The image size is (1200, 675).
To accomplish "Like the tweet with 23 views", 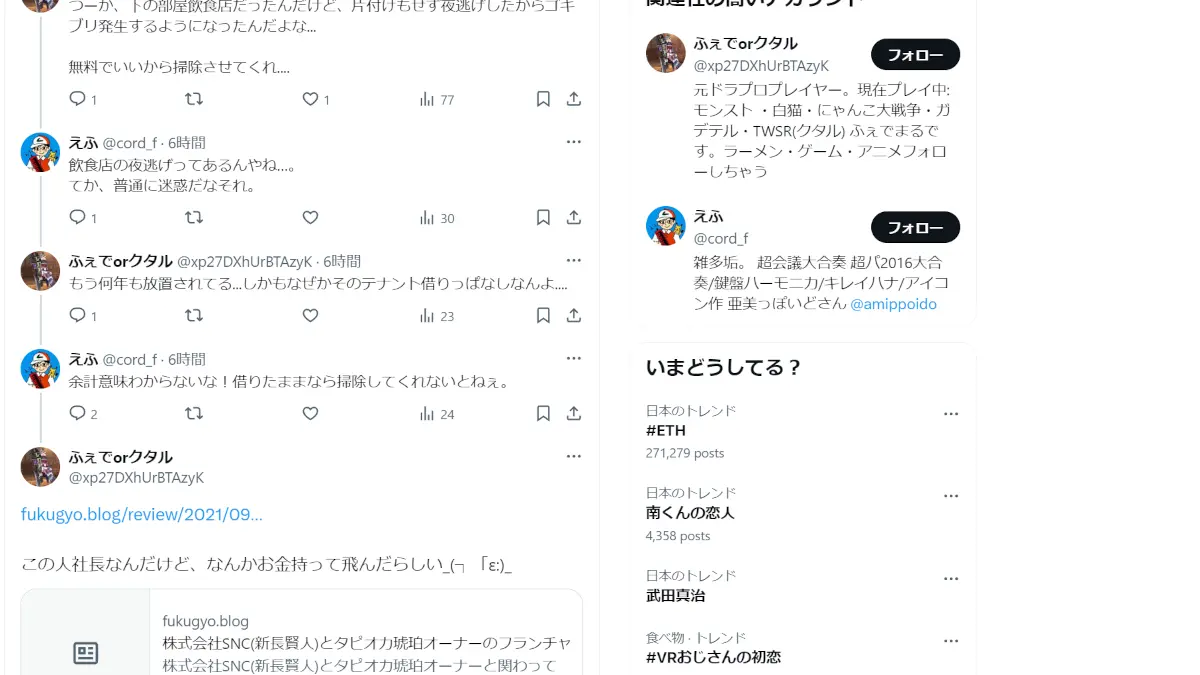I will tap(310, 315).
